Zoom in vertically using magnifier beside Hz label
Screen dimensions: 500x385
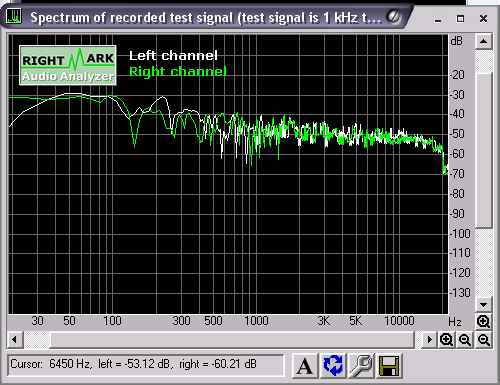point(483,322)
